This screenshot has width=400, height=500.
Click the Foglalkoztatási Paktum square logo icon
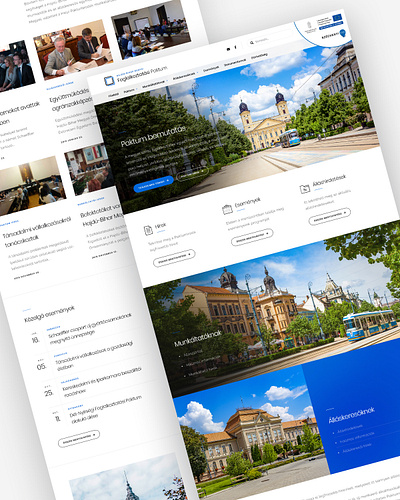(x=109, y=81)
